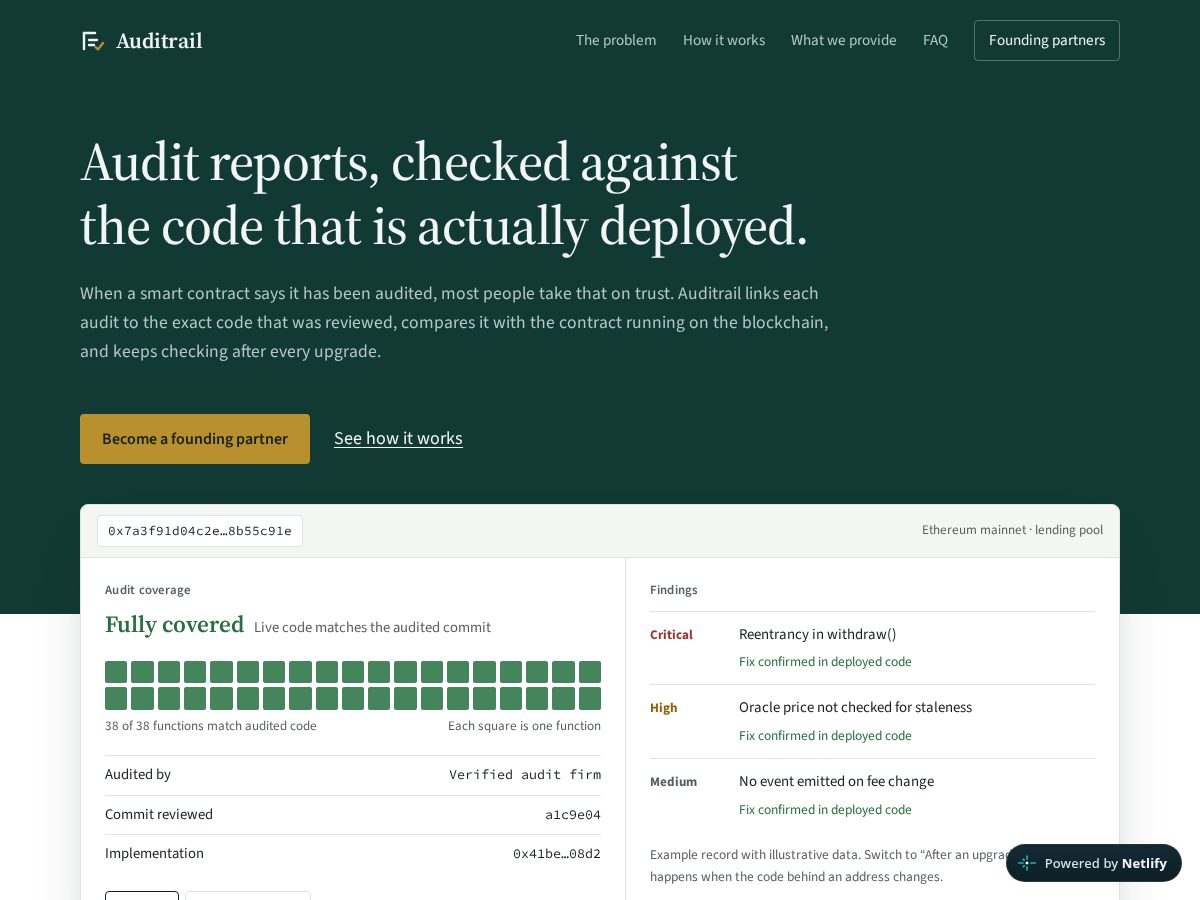Screen dimensions: 1200x900
Task: Go to What we provide section
Action: pos(844,40)
